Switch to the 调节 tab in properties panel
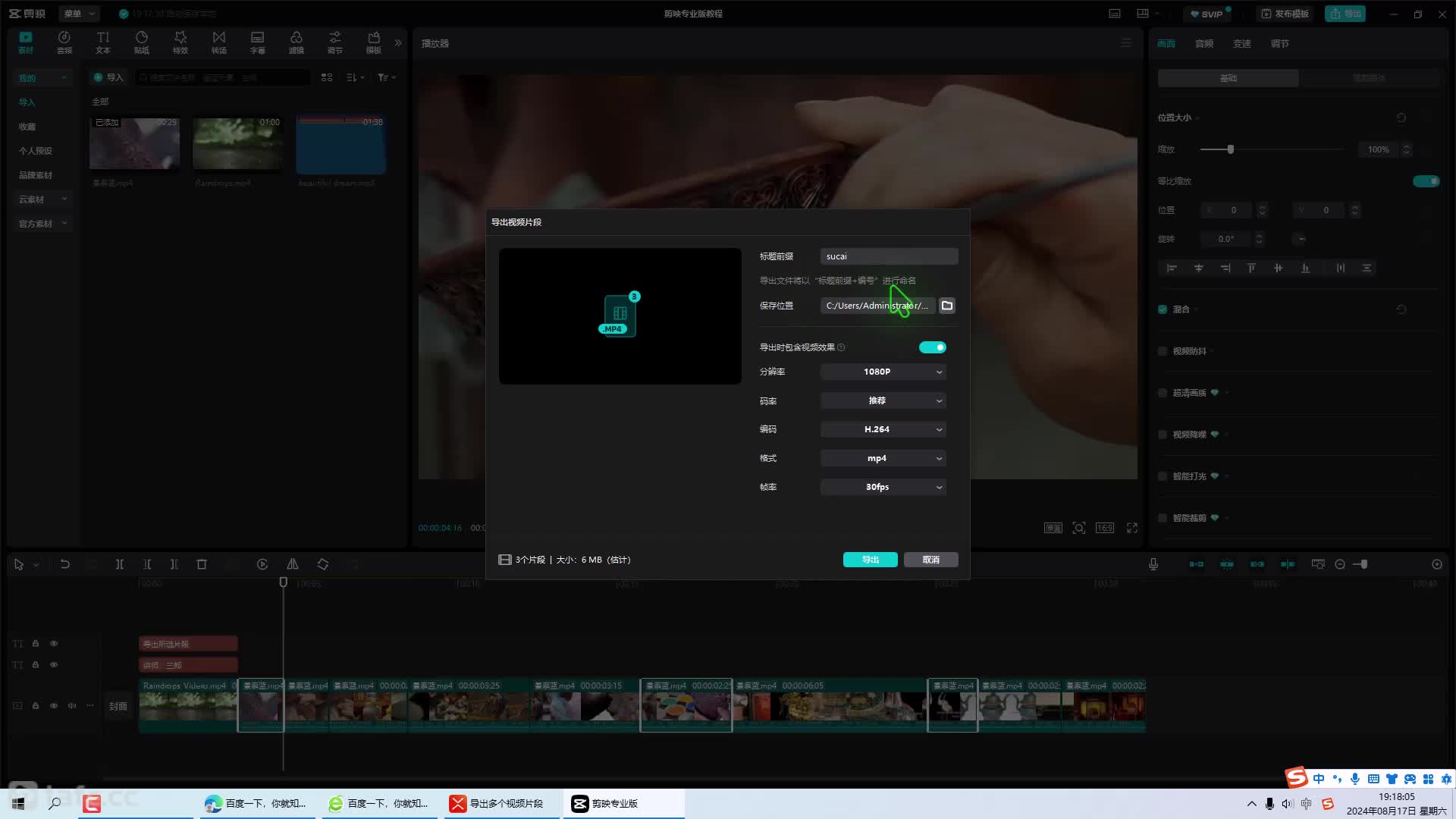 coord(1280,43)
